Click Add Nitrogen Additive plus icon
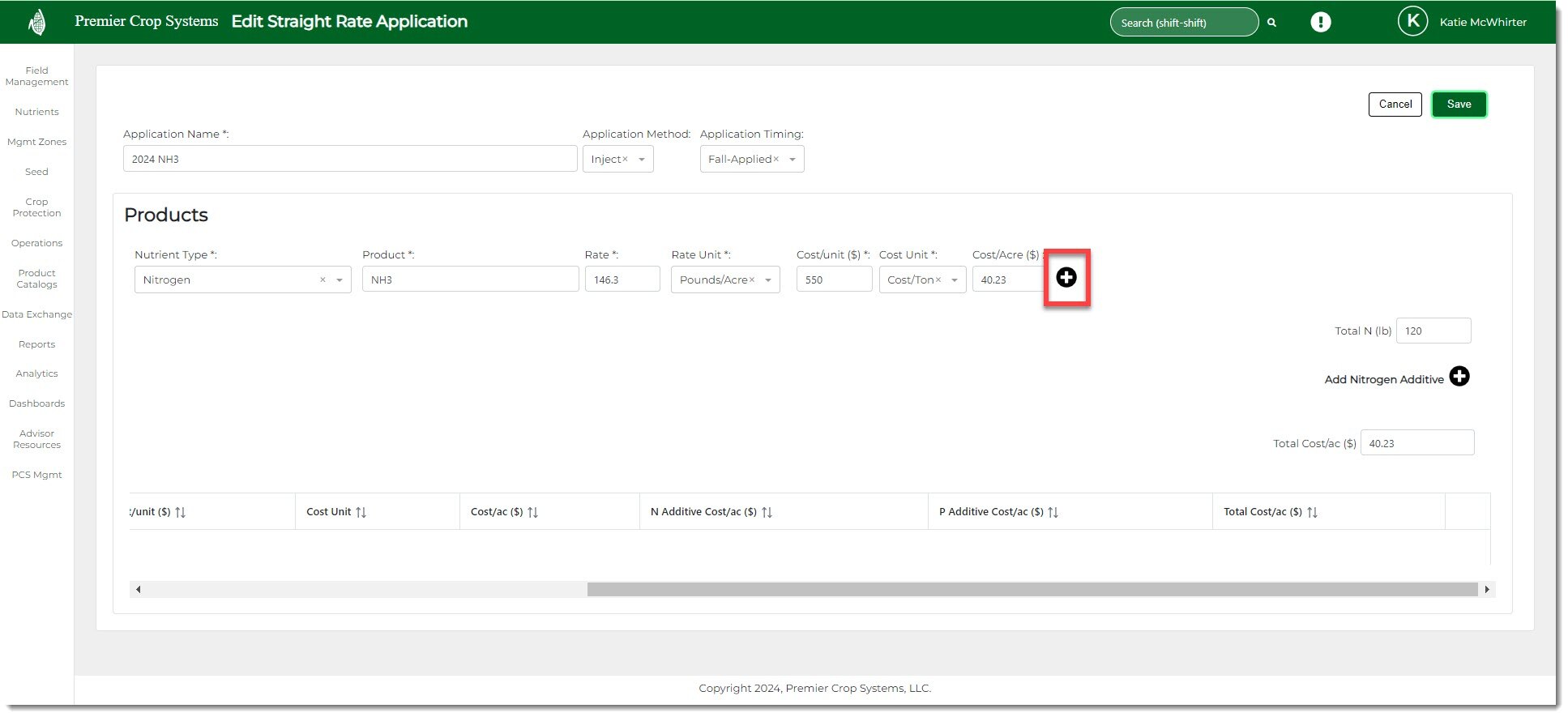Viewport: 1568px width, 717px height. click(1459, 377)
